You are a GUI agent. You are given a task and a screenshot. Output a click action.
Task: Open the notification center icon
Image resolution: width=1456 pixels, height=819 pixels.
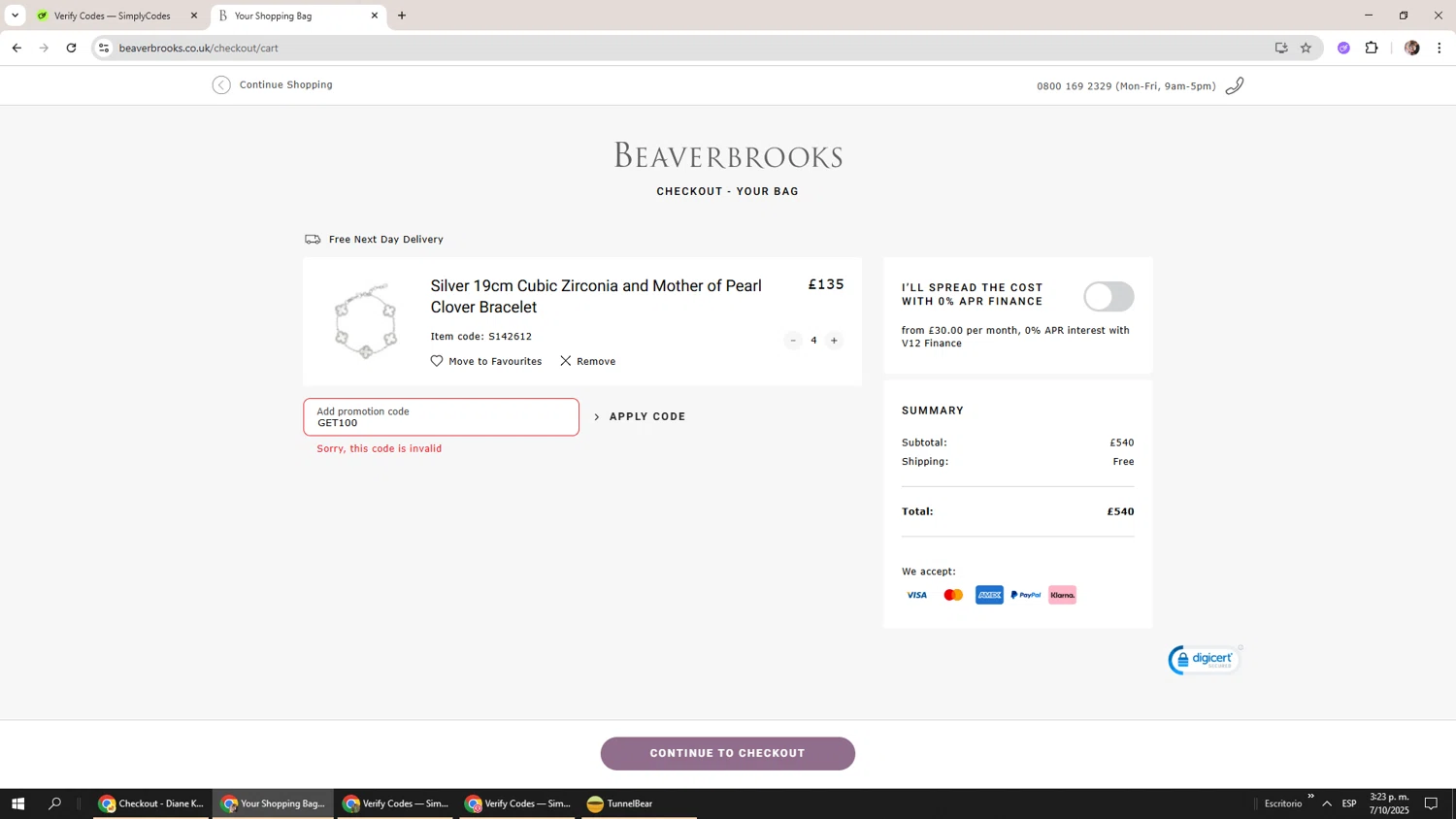(x=1431, y=803)
